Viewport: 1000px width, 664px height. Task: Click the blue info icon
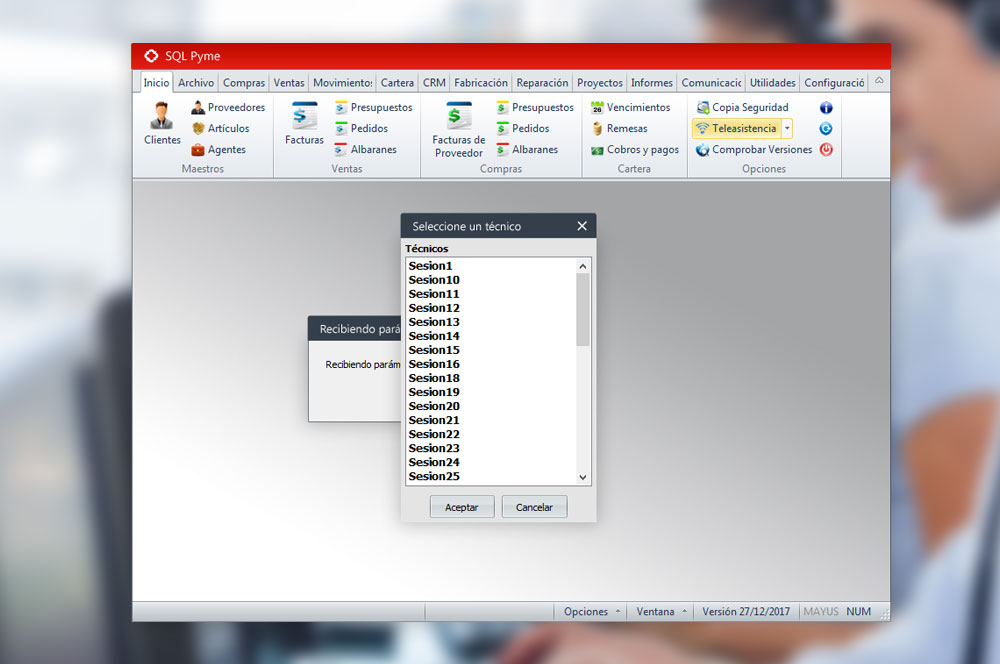826,107
